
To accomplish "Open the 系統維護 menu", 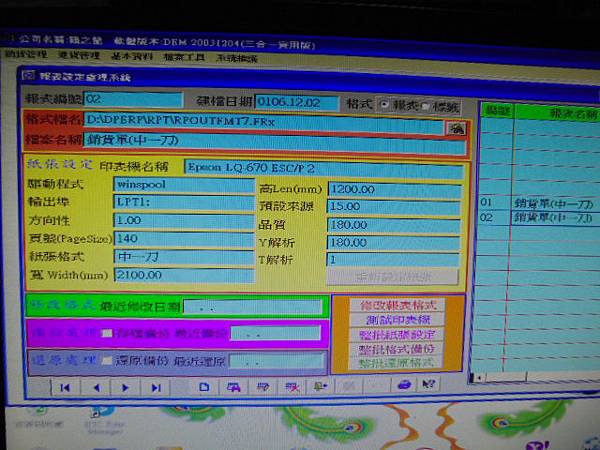I will (237, 58).
